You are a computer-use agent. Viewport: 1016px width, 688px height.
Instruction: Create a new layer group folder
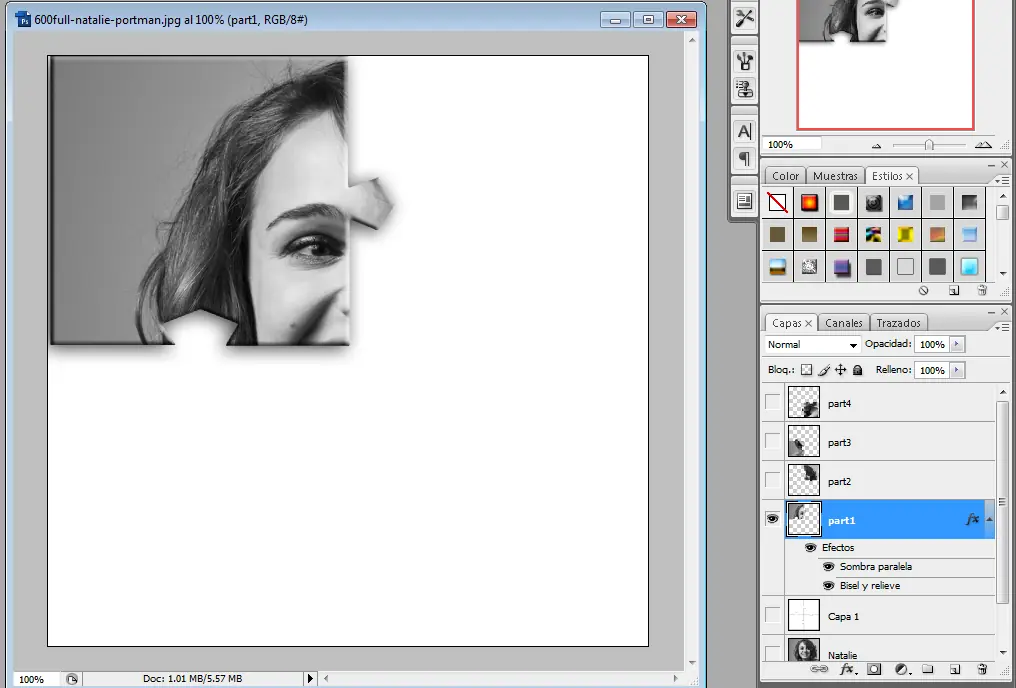pos(927,668)
